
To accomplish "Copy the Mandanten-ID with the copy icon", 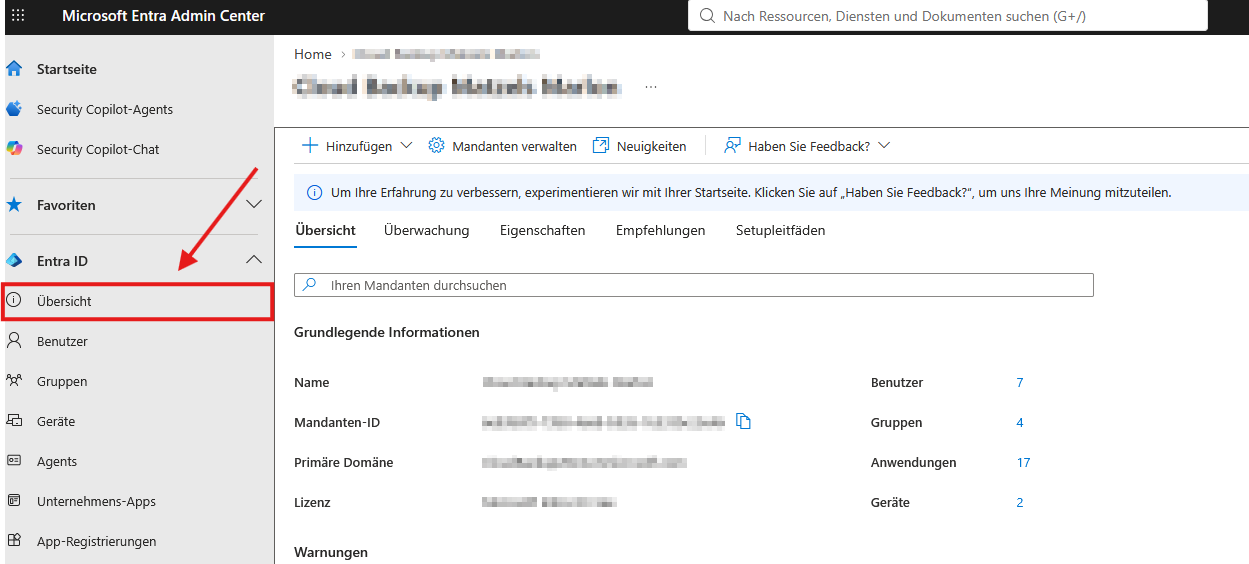I will point(743,422).
